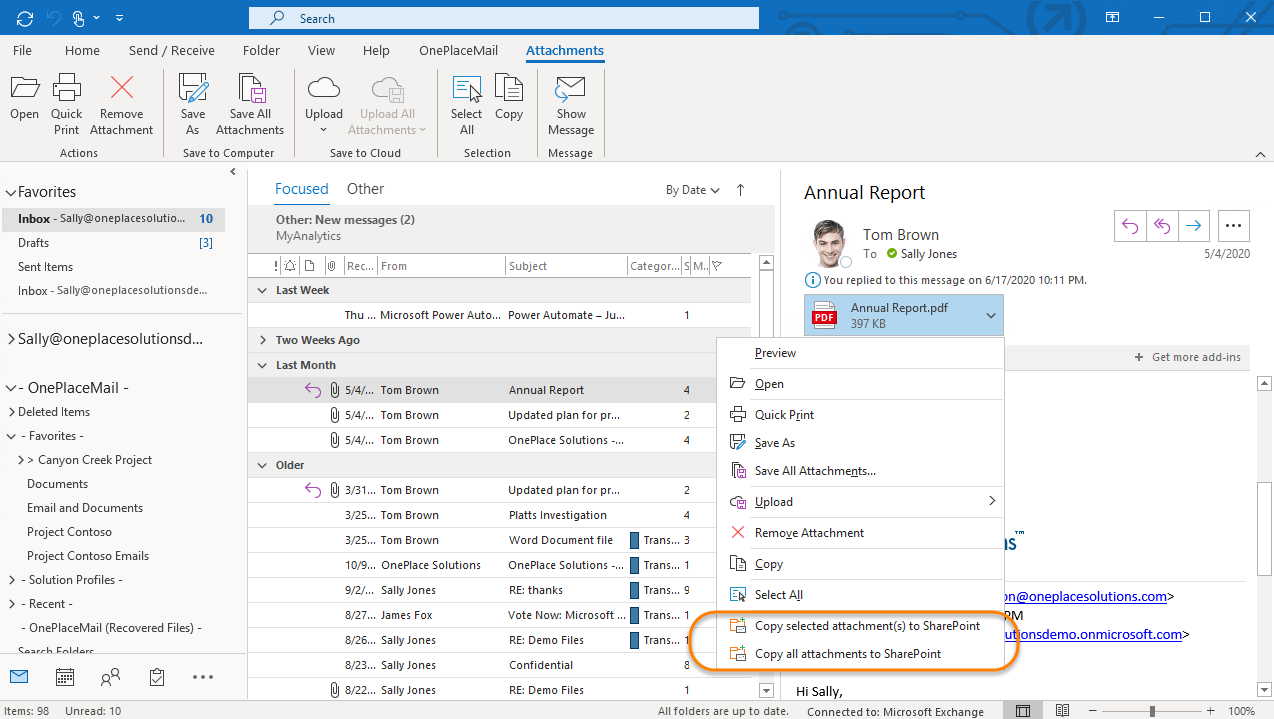Open the OnePlaceMail ribbon tab

point(457,51)
